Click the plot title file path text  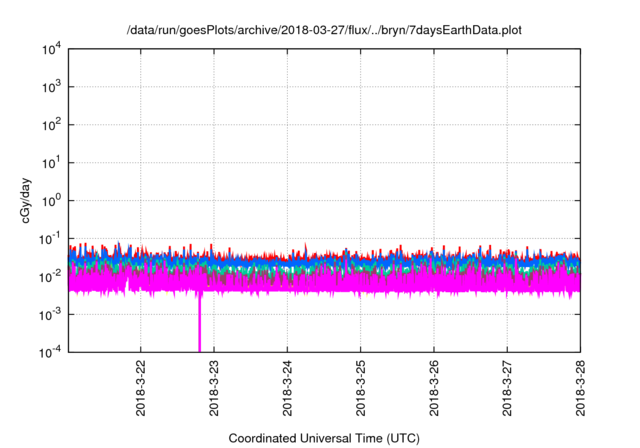click(325, 32)
